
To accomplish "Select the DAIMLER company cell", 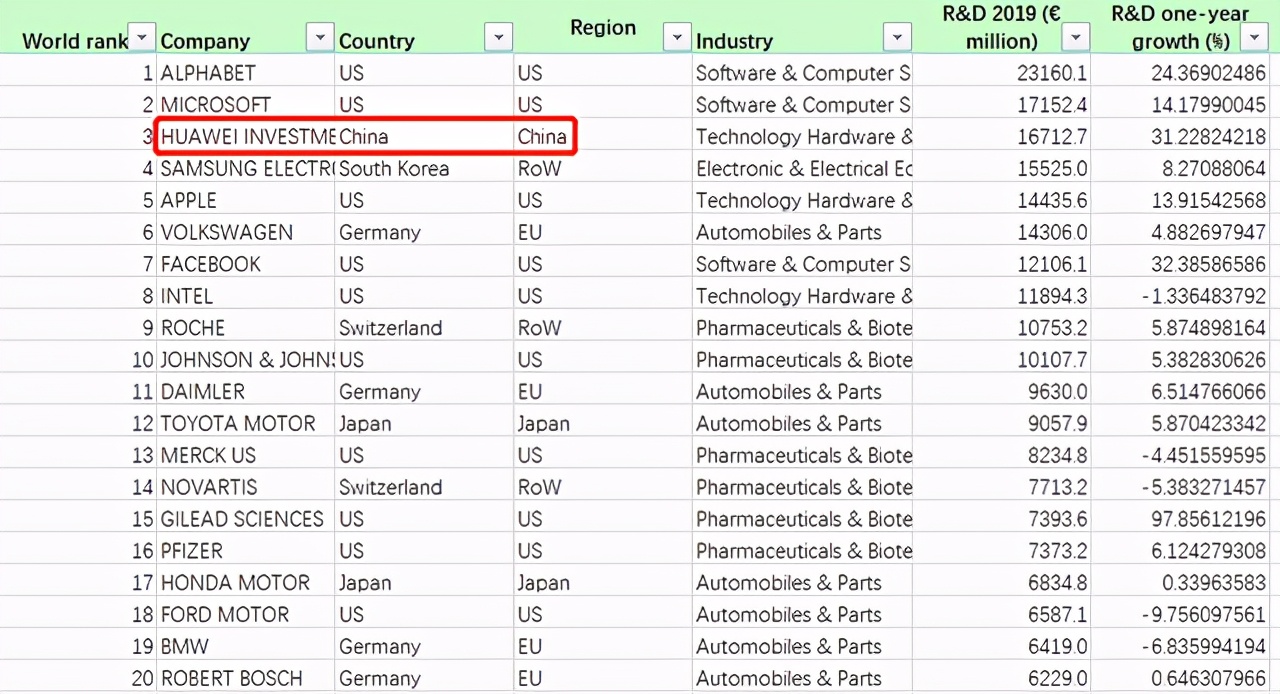I will pos(246,392).
